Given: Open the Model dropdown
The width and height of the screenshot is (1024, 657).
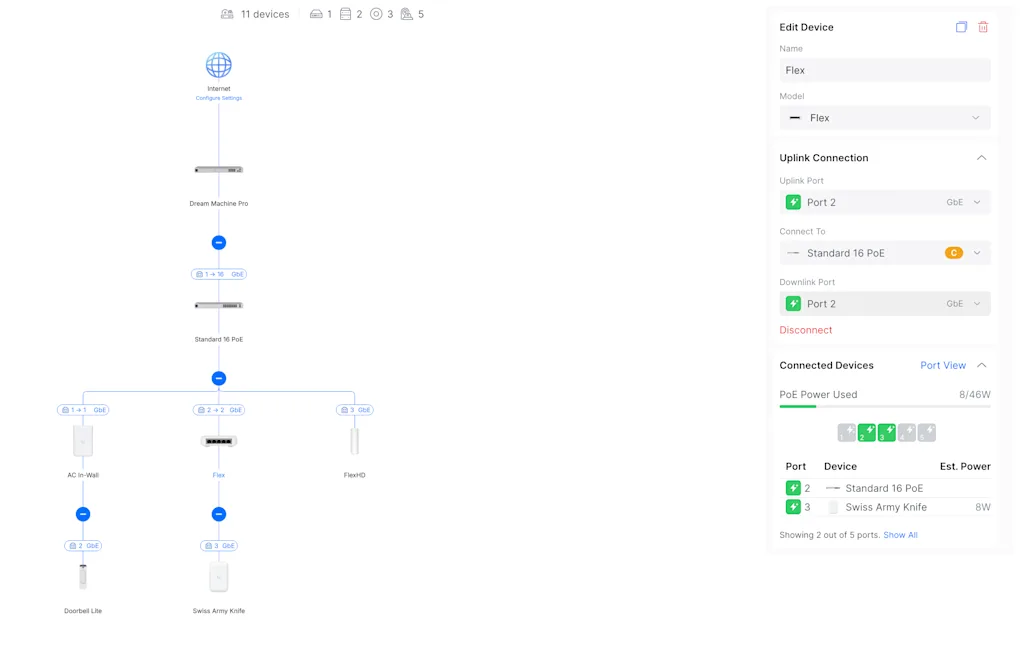Looking at the screenshot, I should click(x=885, y=118).
